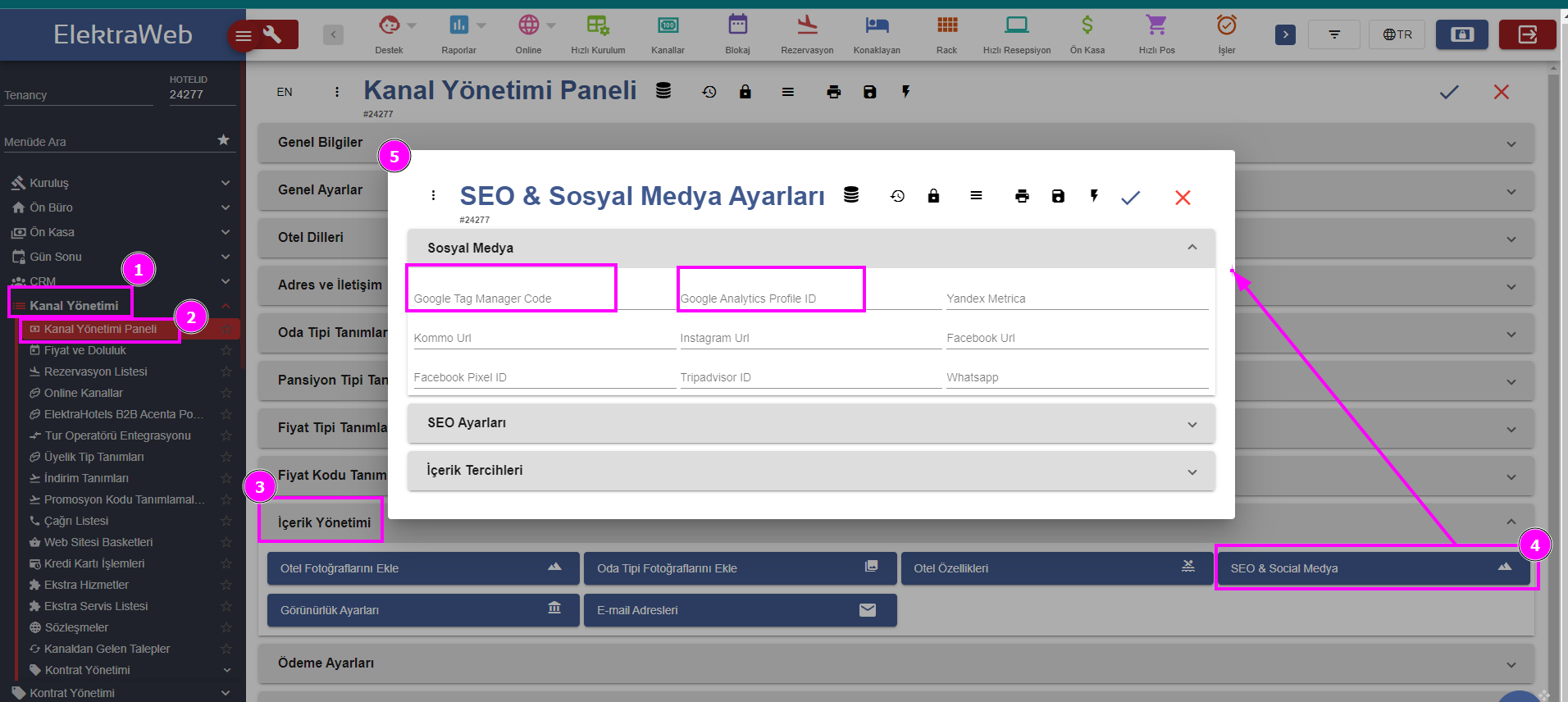Open Online Kanallar in the sidebar

pos(84,393)
